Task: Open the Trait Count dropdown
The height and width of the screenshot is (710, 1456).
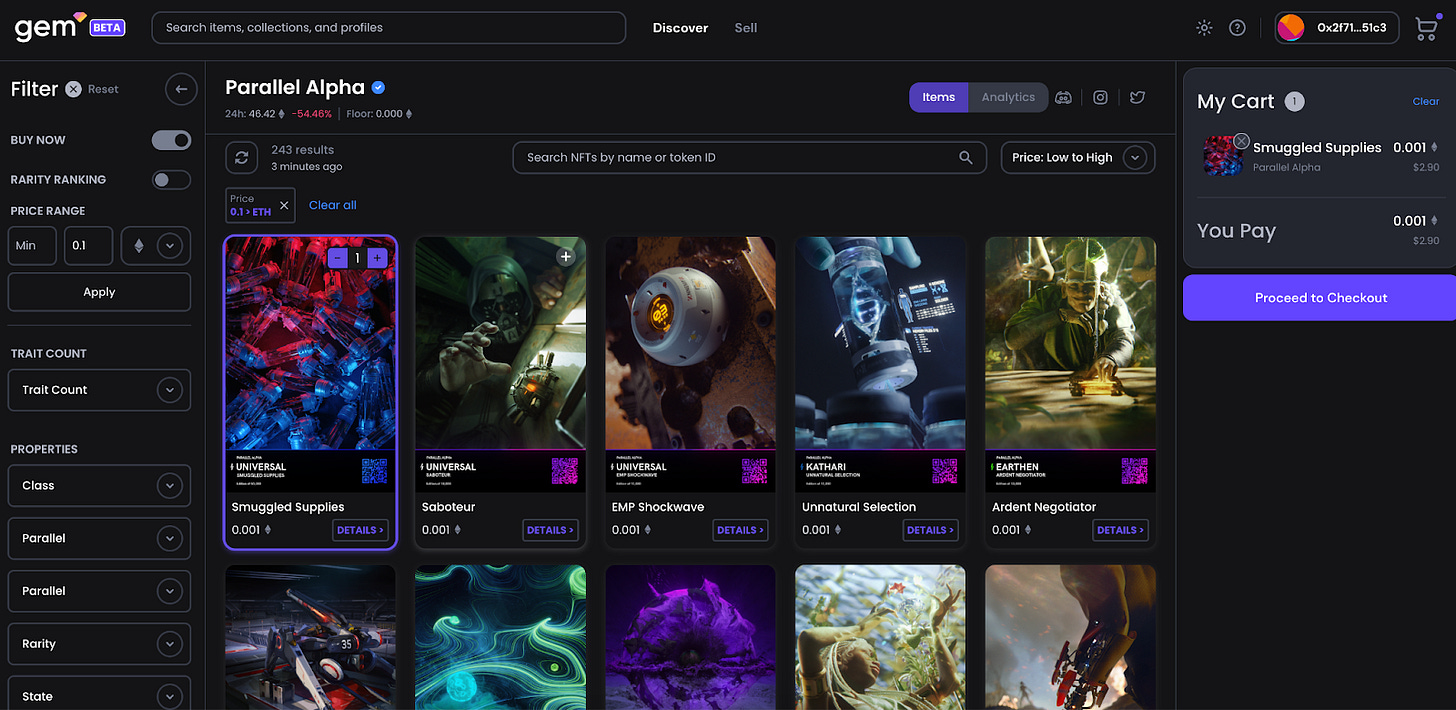Action: click(99, 390)
